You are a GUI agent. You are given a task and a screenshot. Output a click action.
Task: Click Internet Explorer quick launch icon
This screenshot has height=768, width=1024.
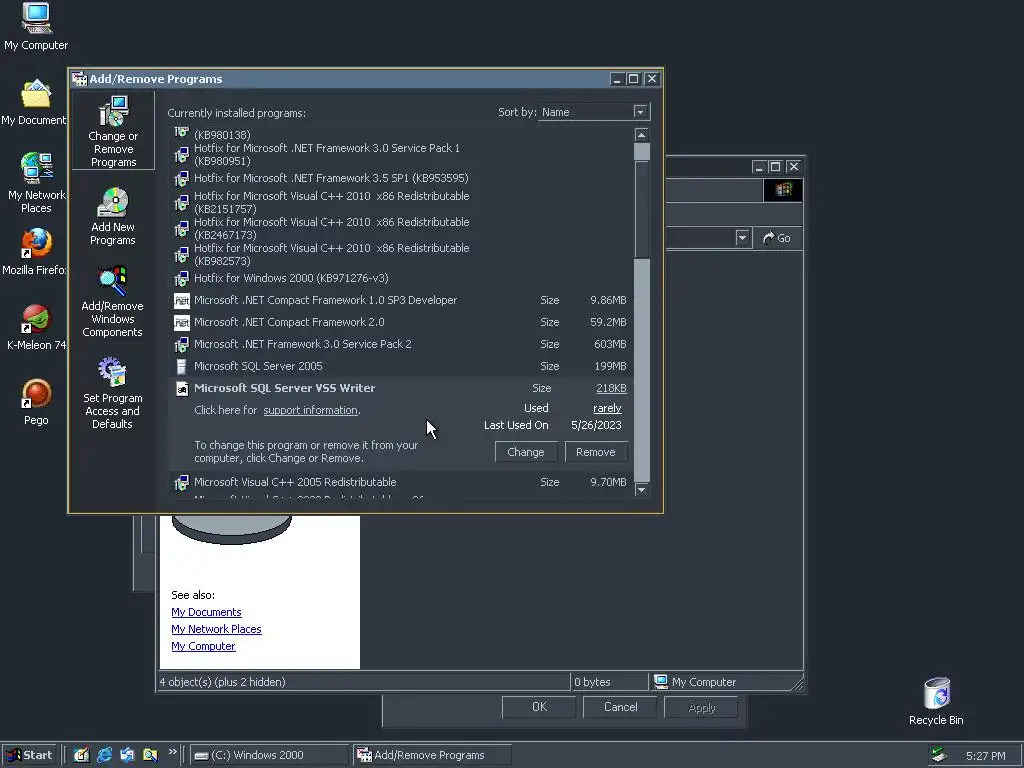pos(104,755)
